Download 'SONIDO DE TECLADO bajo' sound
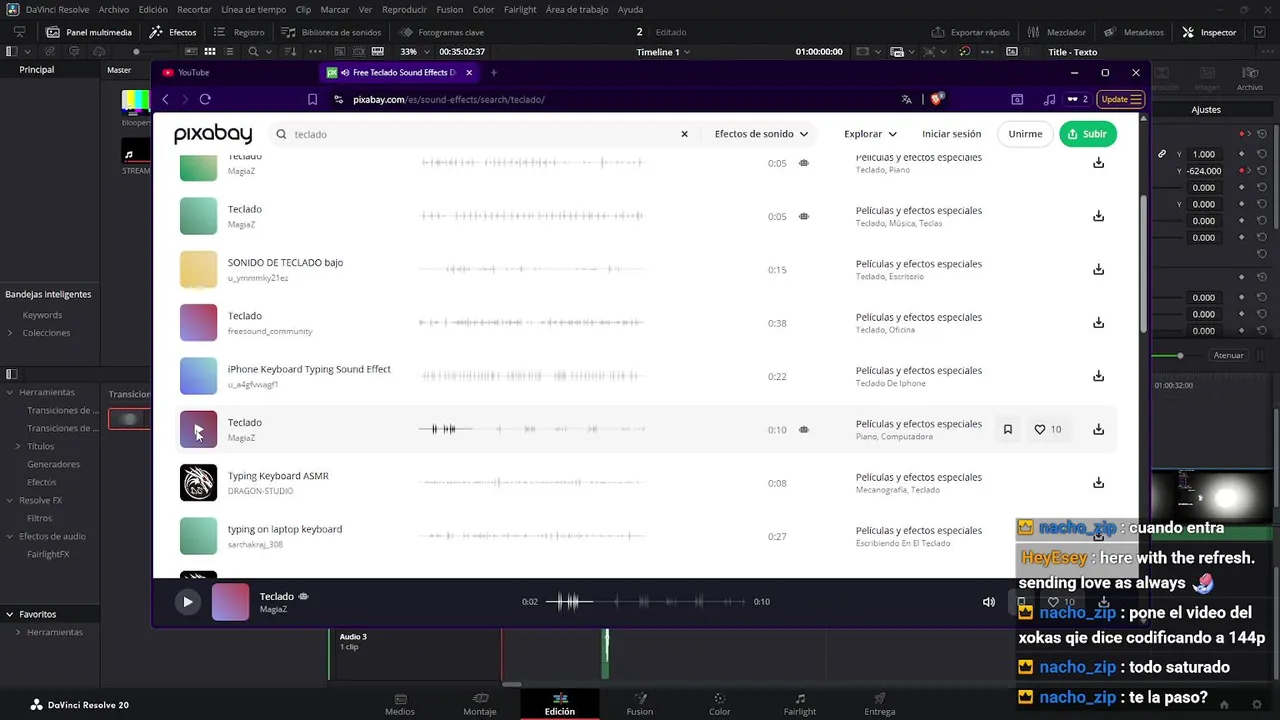 1098,269
